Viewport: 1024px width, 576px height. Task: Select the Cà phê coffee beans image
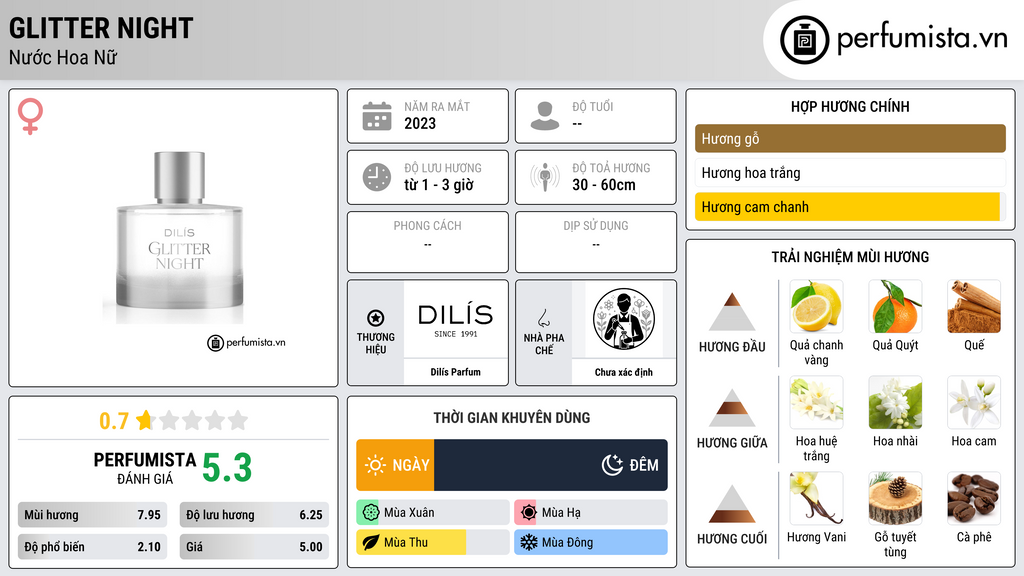coord(974,498)
